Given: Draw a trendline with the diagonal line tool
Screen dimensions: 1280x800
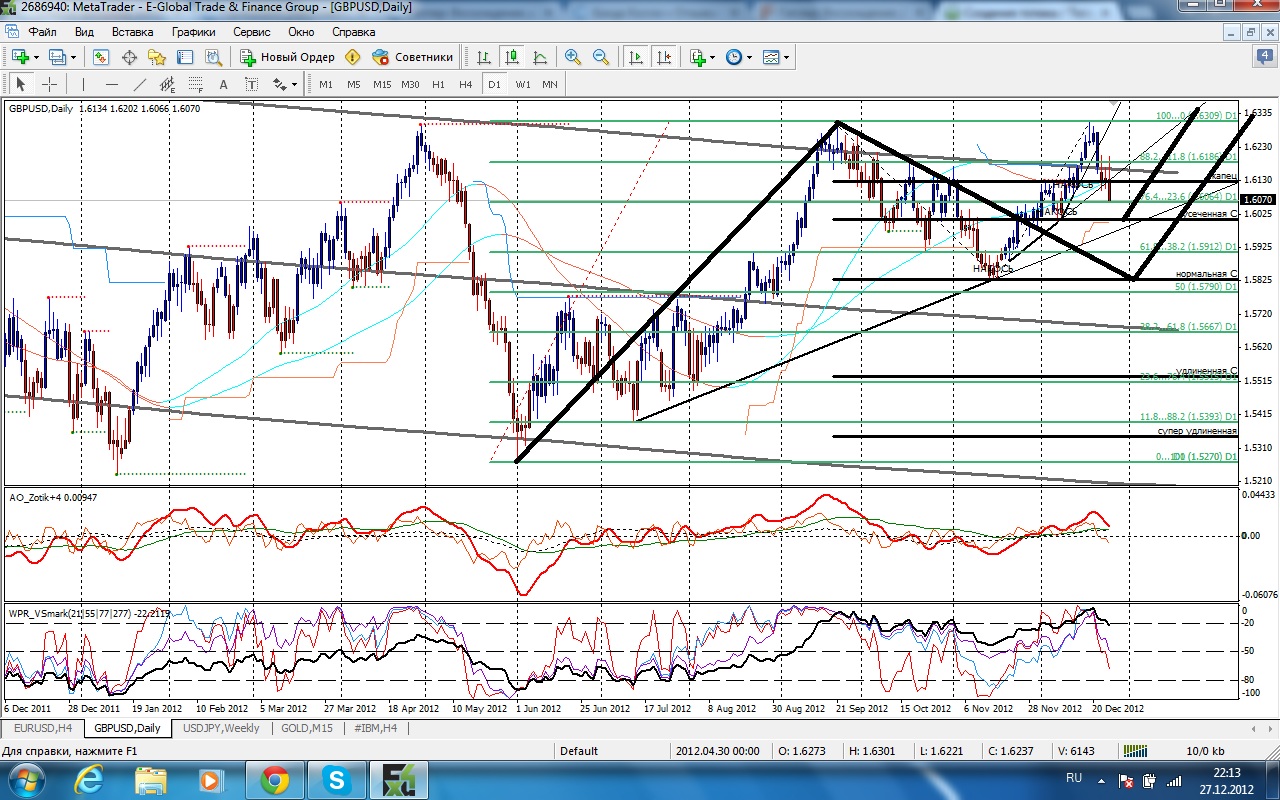Looking at the screenshot, I should (x=140, y=84).
